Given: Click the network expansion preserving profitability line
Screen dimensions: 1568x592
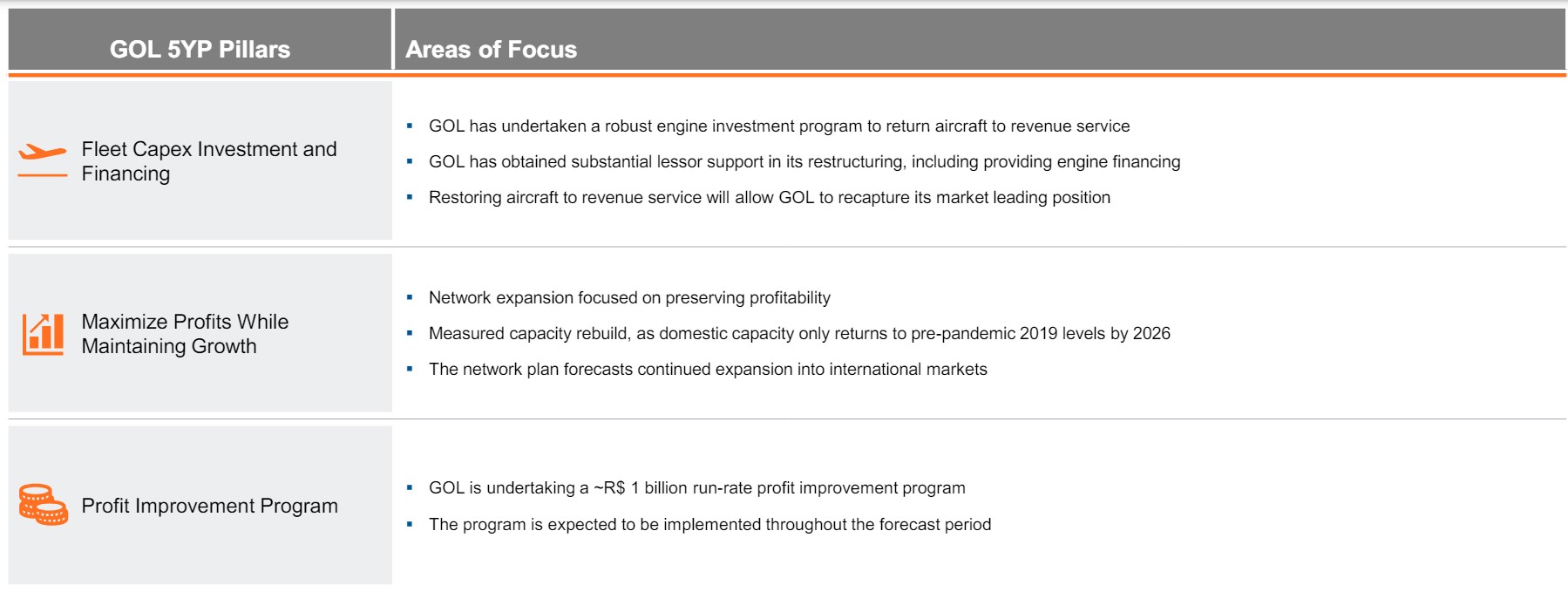Looking at the screenshot, I should coord(628,298).
